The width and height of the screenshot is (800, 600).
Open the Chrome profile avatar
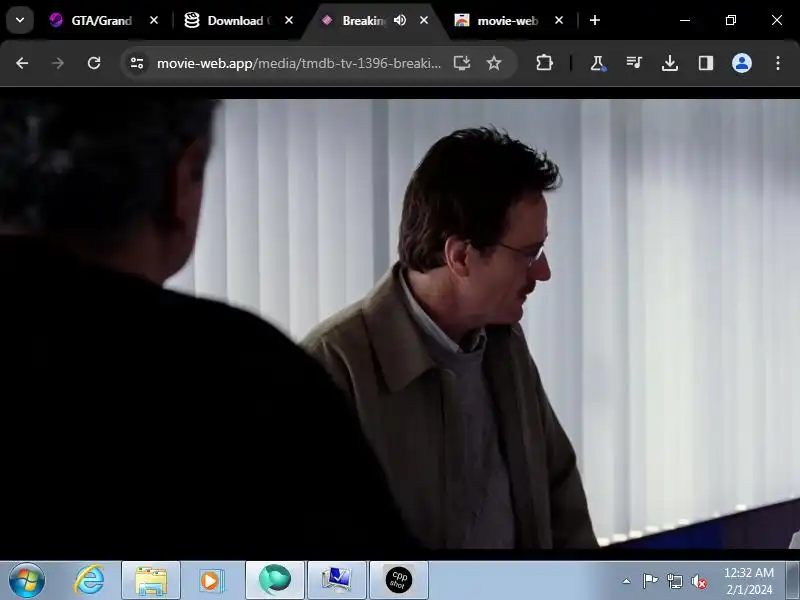(742, 63)
